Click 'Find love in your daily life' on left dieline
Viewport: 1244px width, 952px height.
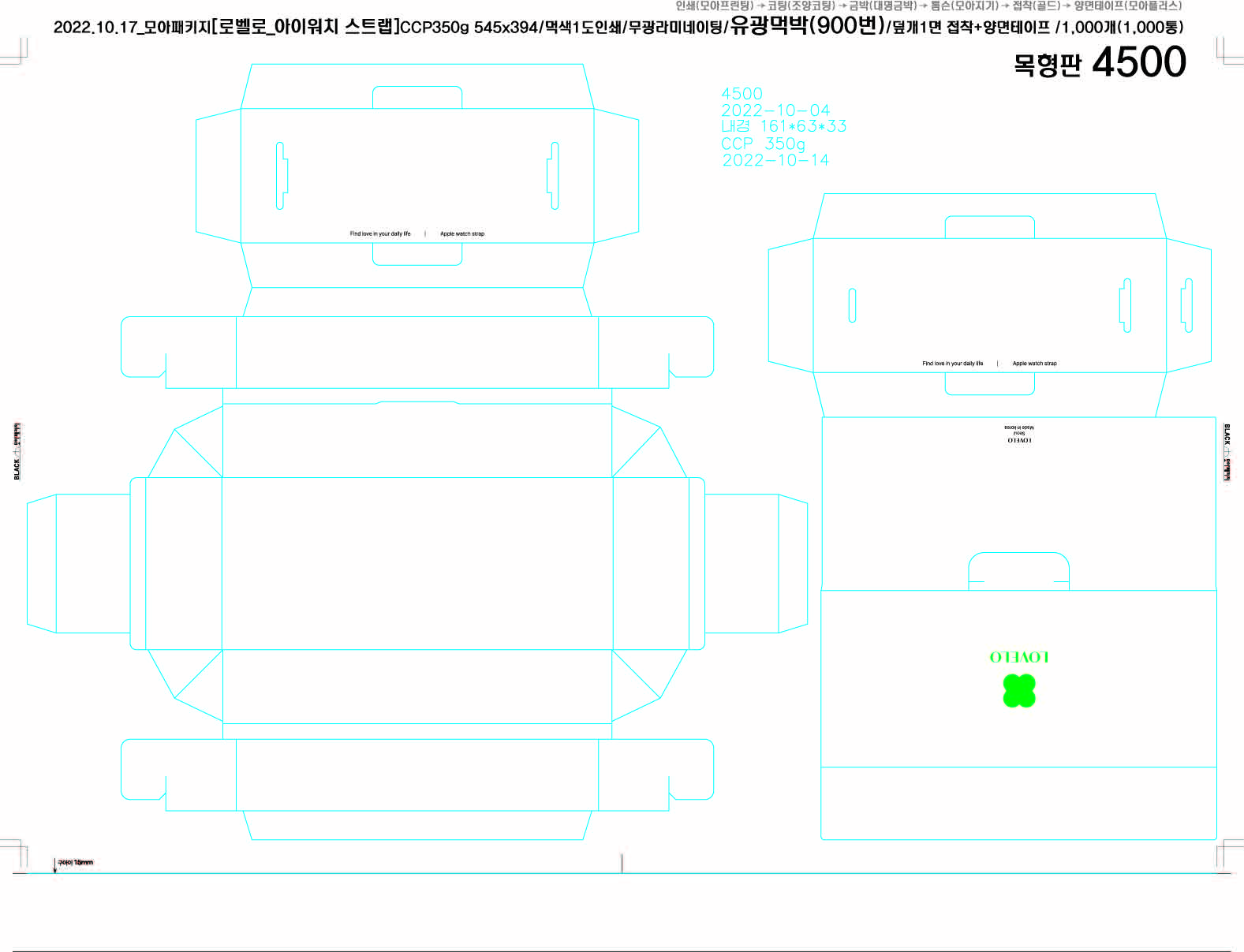pos(380,233)
